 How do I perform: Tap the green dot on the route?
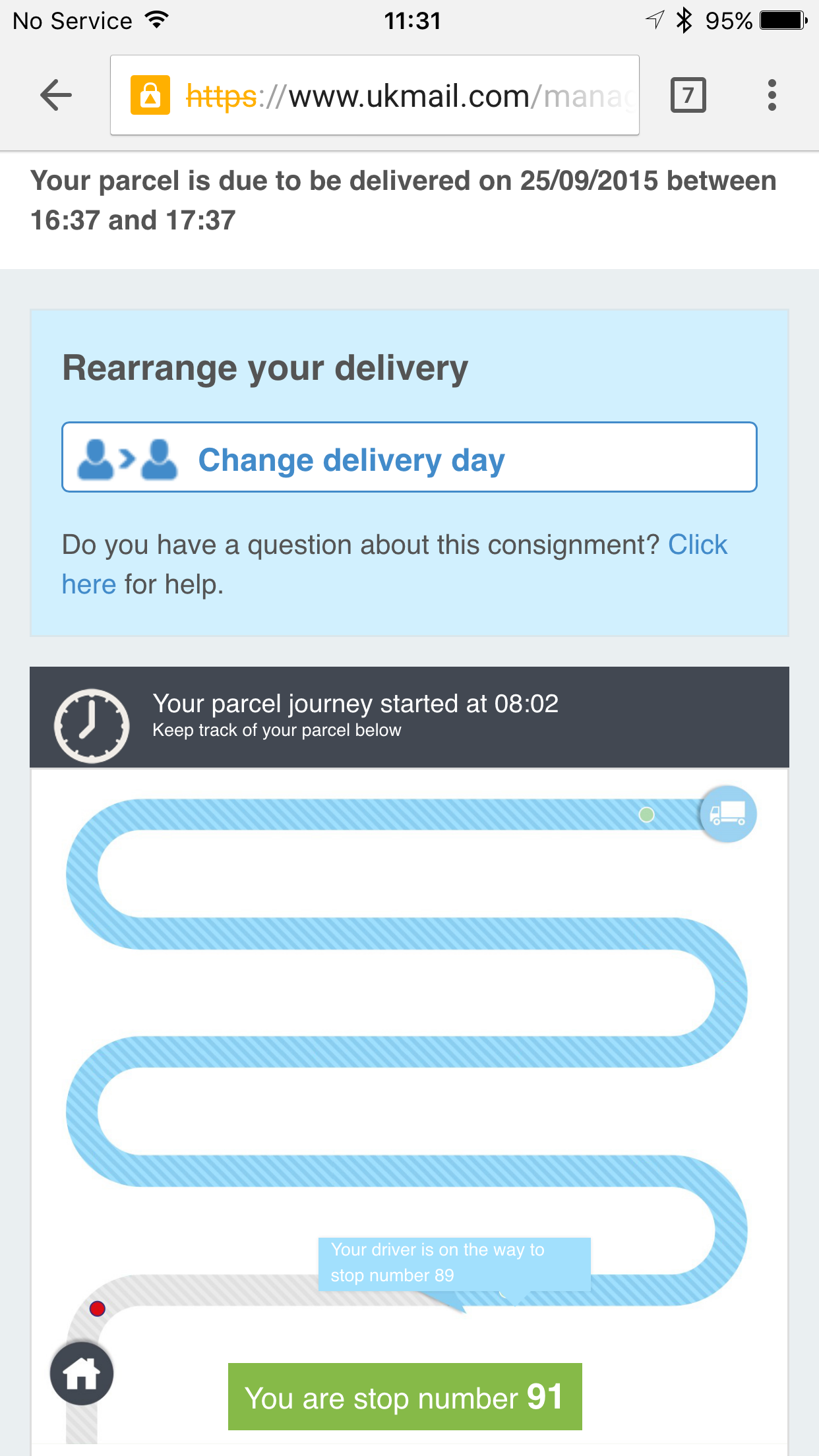coord(647,815)
